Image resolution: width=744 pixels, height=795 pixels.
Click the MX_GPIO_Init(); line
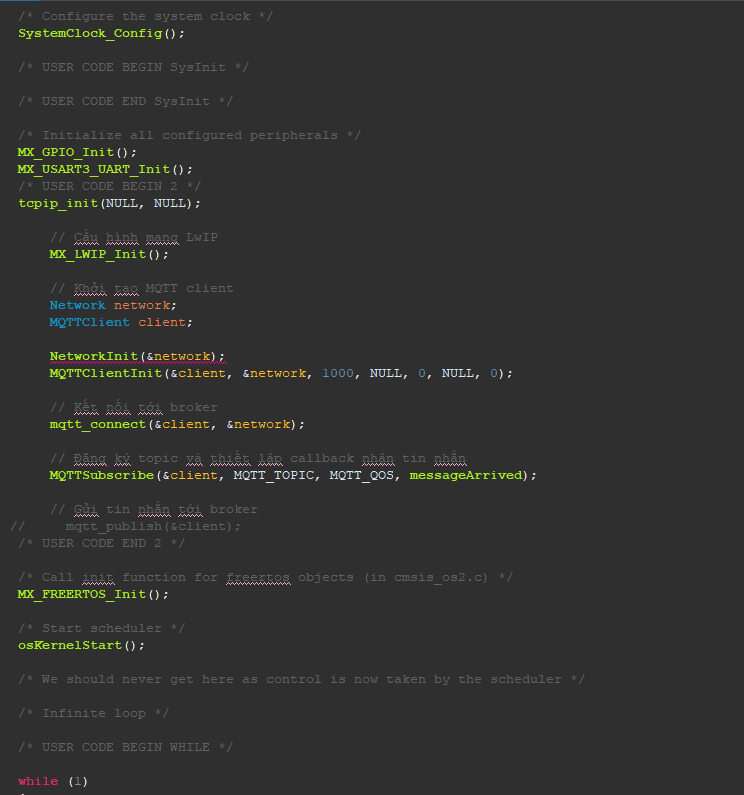click(77, 152)
